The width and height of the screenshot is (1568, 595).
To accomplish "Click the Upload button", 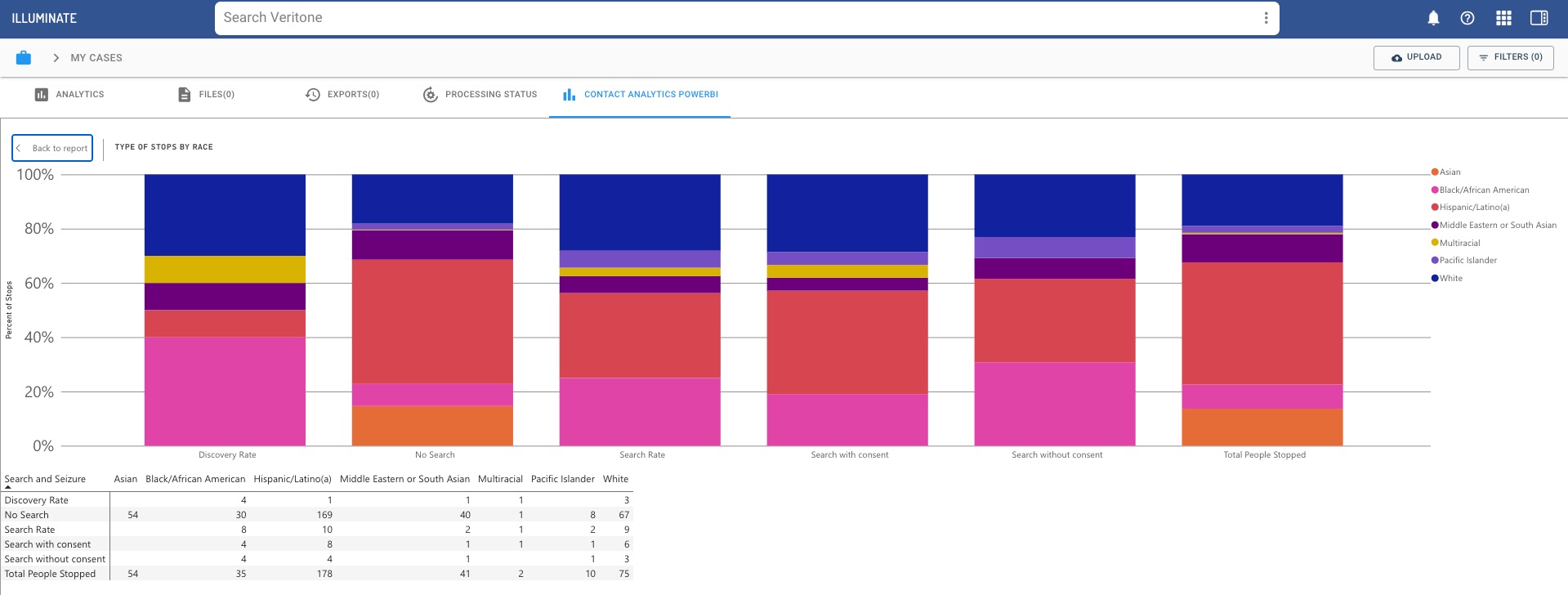I will coord(1416,57).
